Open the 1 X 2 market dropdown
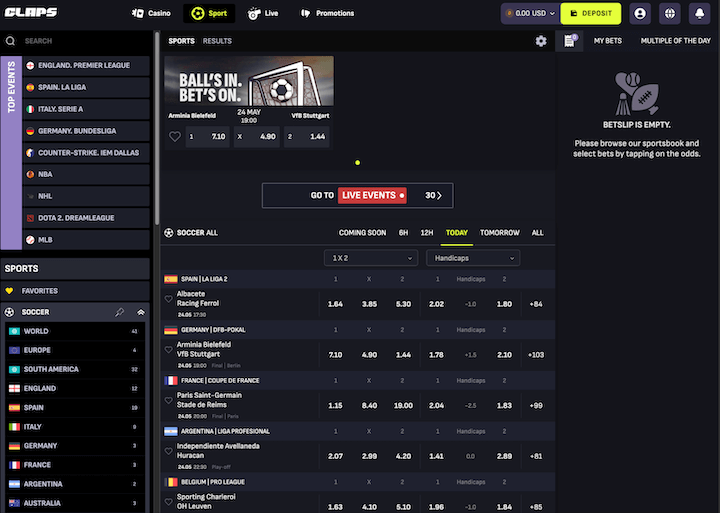The image size is (720, 513). tap(369, 258)
